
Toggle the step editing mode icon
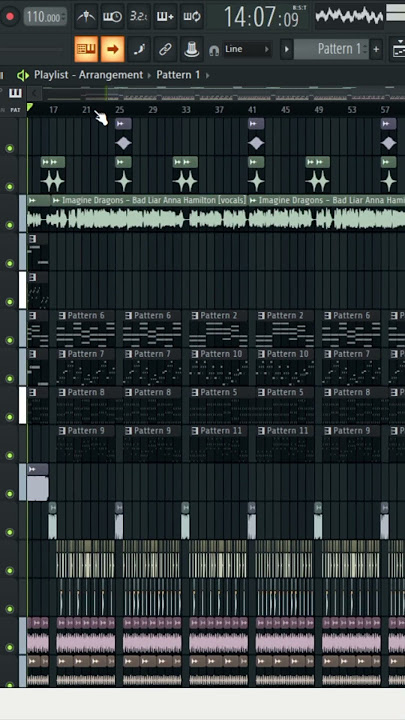(x=138, y=49)
